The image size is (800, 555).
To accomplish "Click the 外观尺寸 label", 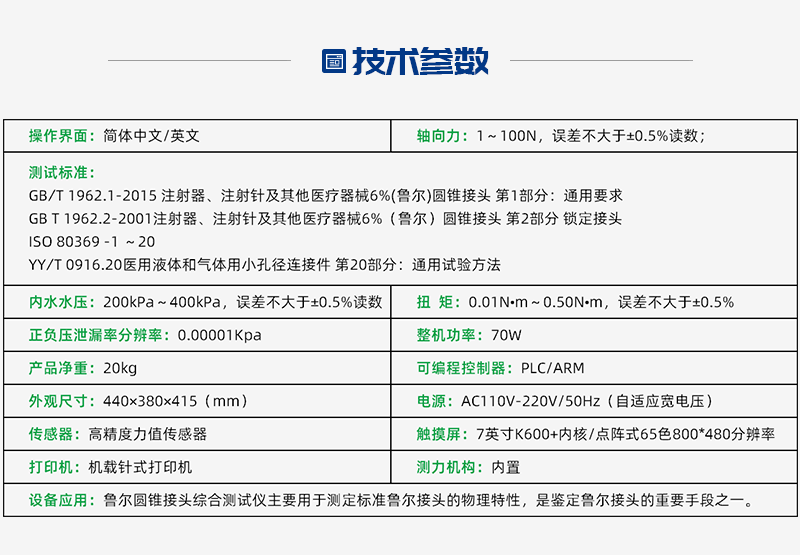I will (62, 401).
